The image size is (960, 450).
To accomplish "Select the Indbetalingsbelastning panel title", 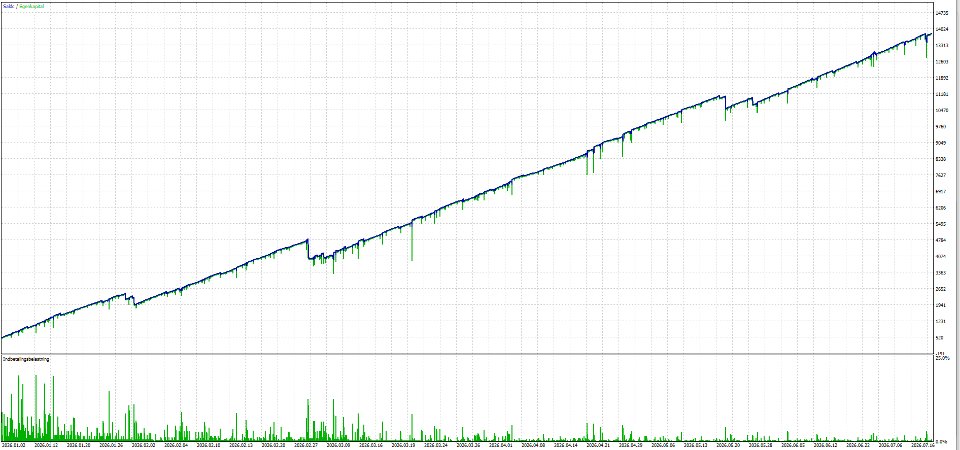I will (26, 359).
